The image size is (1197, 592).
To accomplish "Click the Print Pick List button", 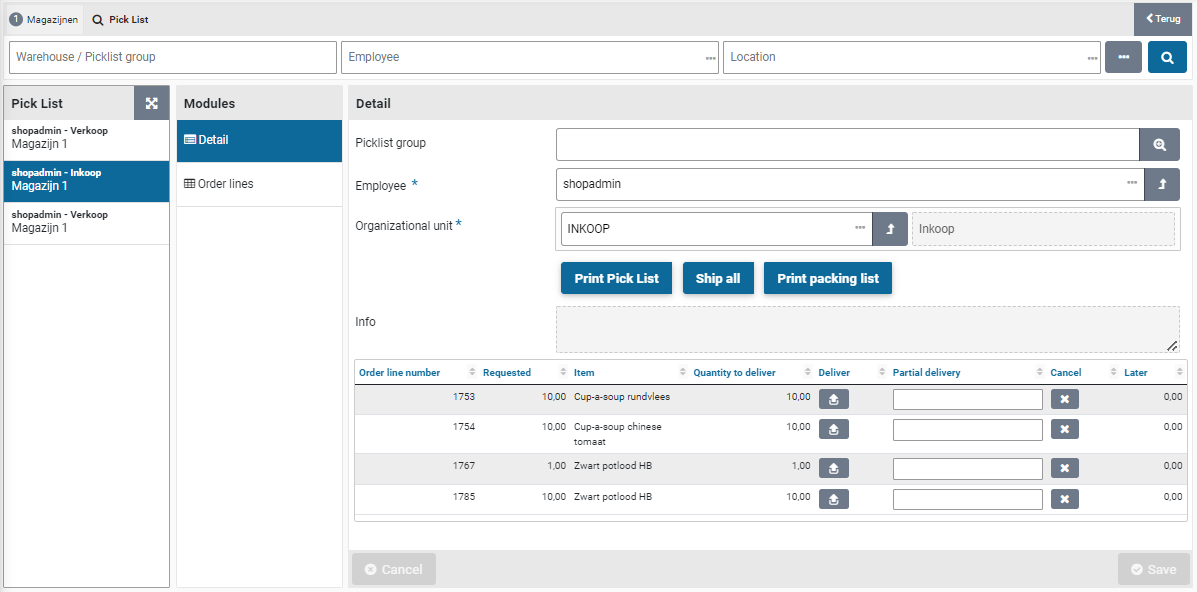I will click(x=616, y=278).
